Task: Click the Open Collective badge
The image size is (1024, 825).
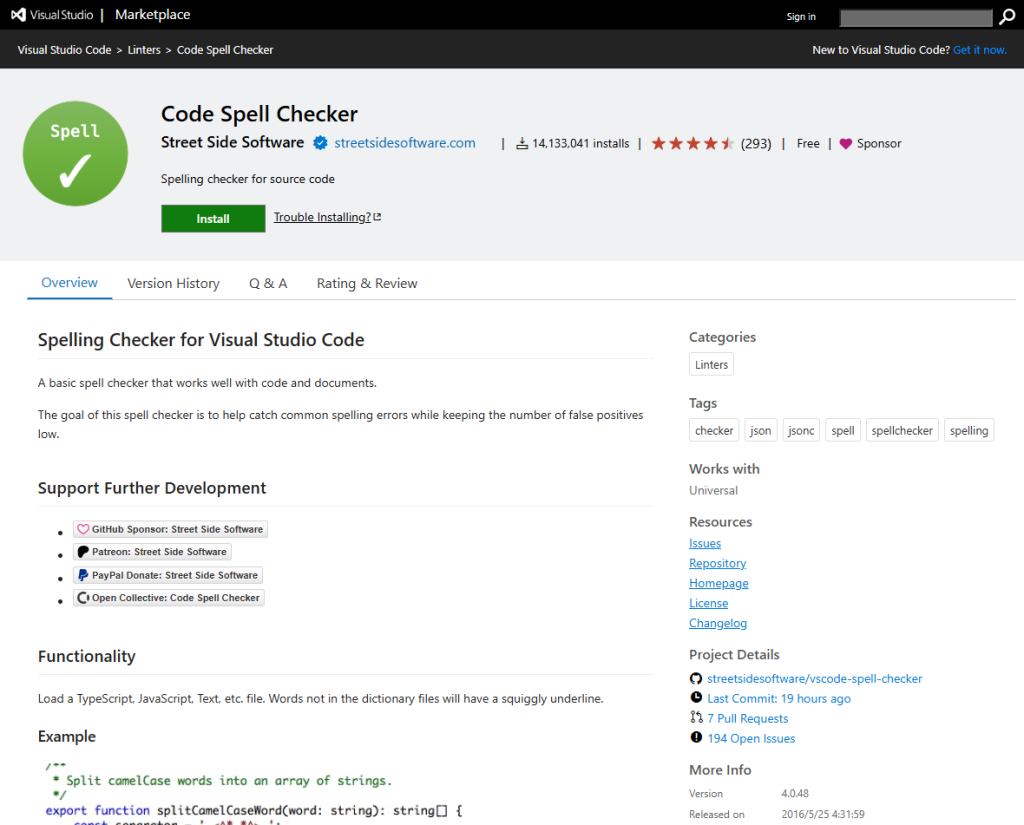Action: point(168,598)
